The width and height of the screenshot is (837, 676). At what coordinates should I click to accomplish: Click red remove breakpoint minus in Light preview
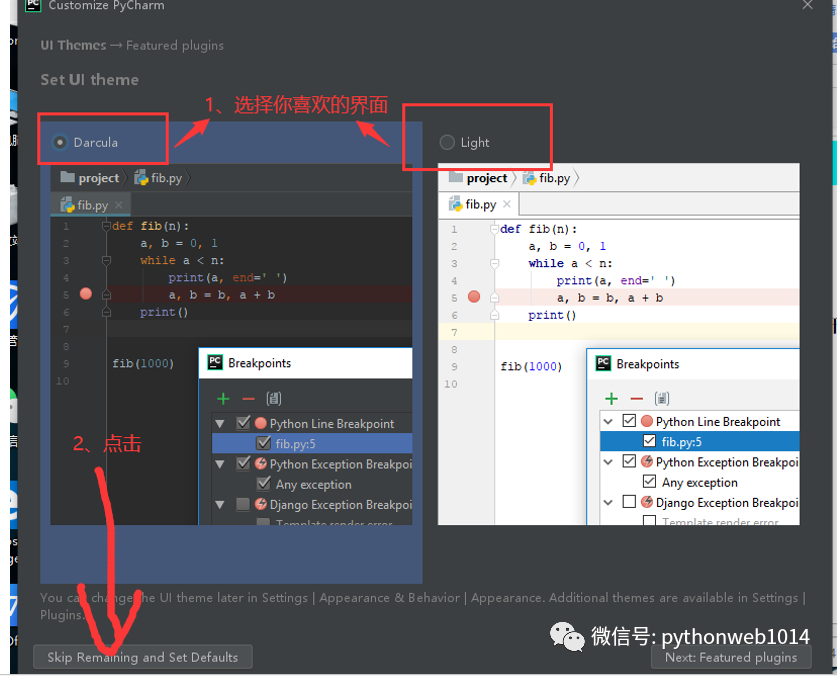tap(637, 399)
